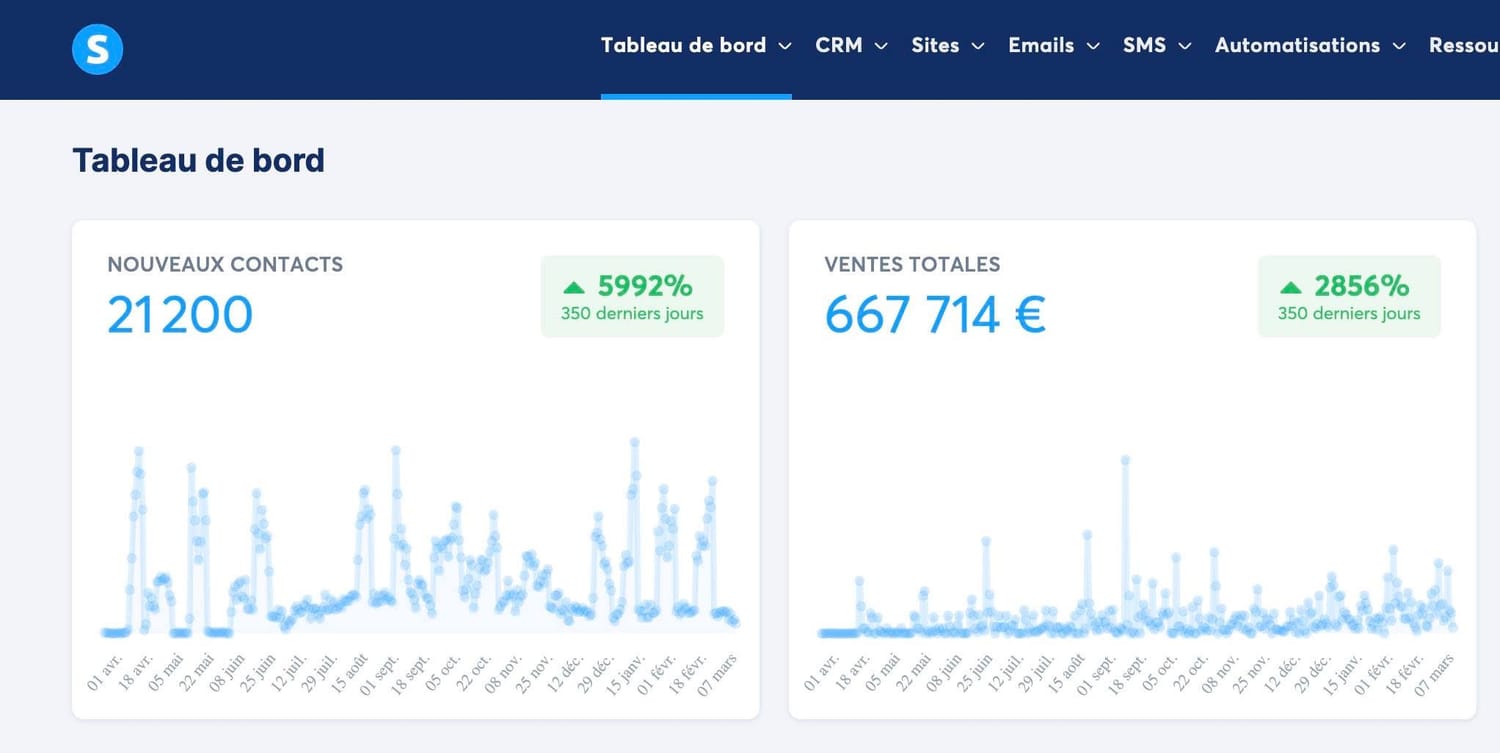Screen dimensions: 1500x753
Task: Select the CRM menu item
Action: [x=839, y=45]
